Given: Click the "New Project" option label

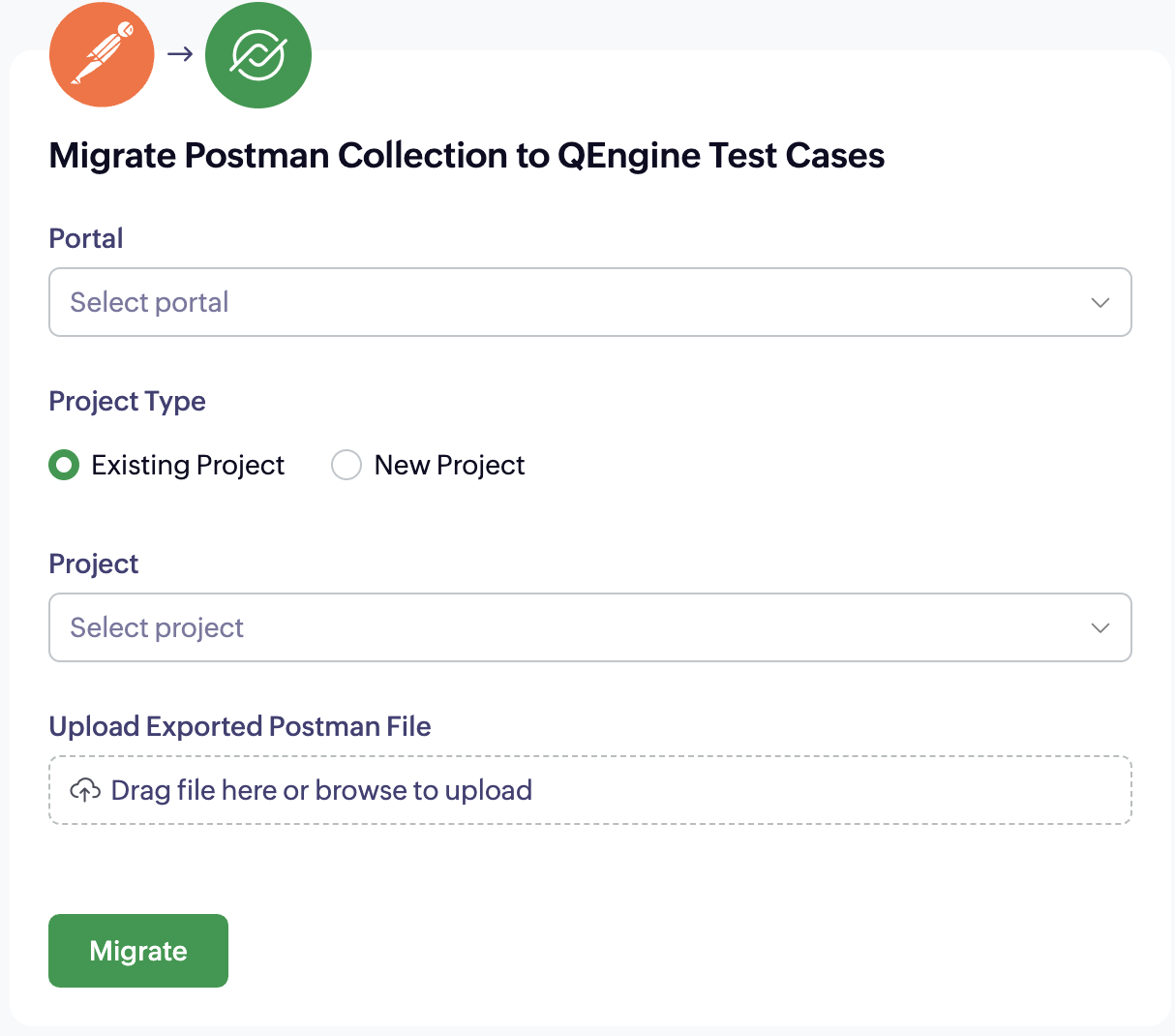Looking at the screenshot, I should 449,466.
